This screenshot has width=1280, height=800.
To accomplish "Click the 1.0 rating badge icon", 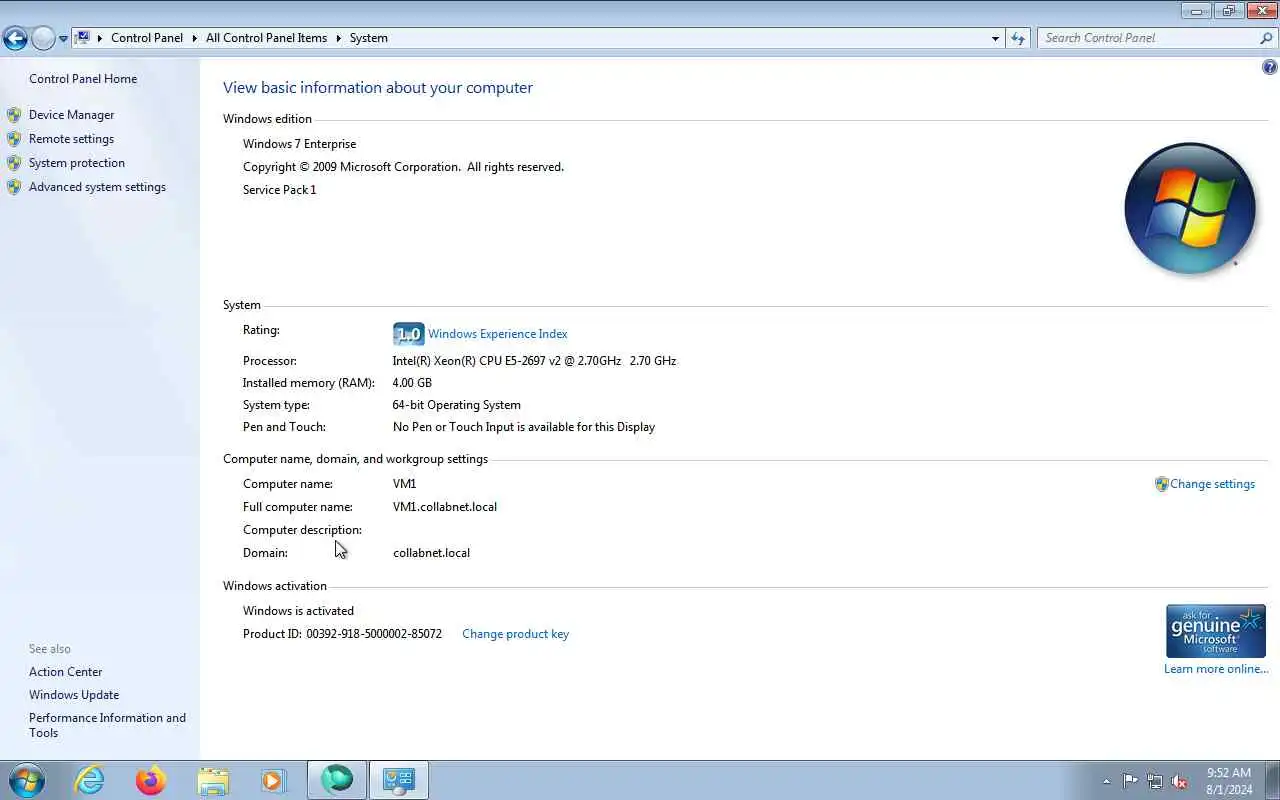I will click(x=409, y=334).
